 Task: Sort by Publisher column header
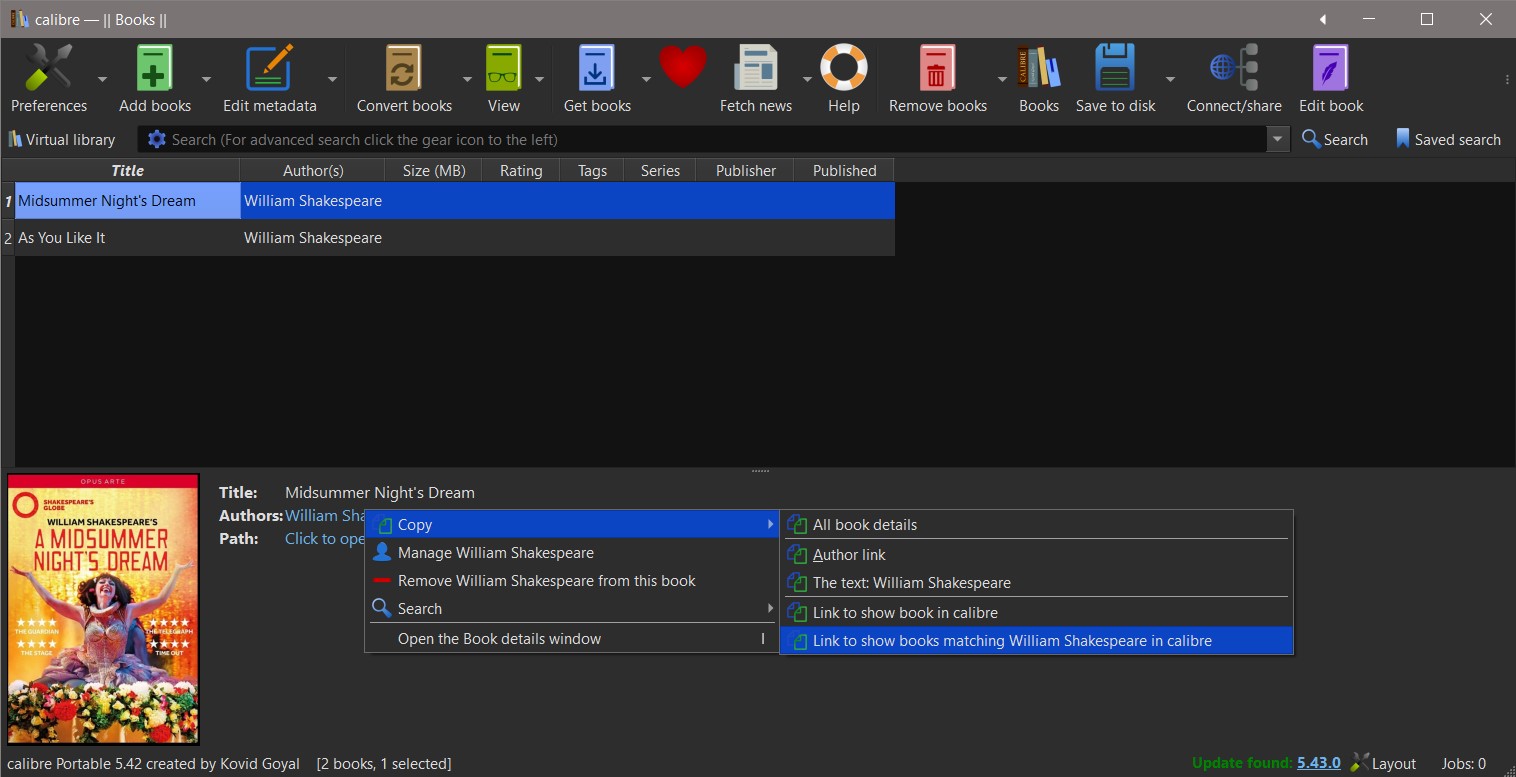[x=746, y=170]
